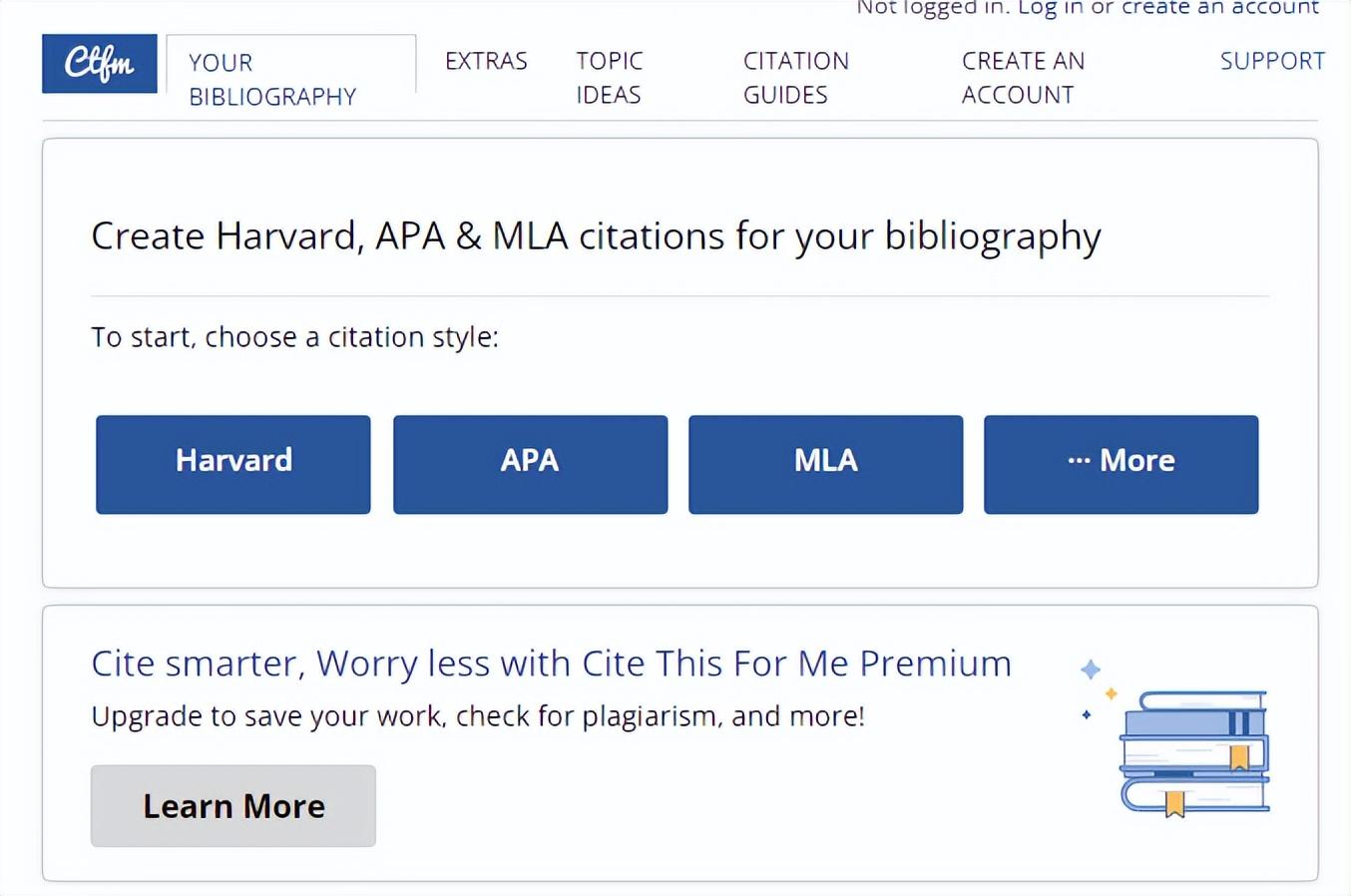Screen dimensions: 1351x896
Task: Click the top 'create an account' link
Action: tap(1220, 8)
